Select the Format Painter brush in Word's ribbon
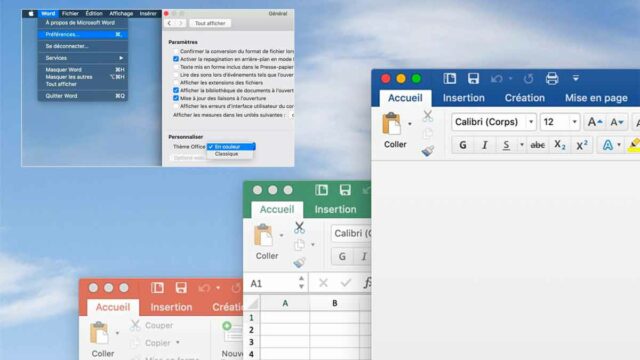 (427, 151)
